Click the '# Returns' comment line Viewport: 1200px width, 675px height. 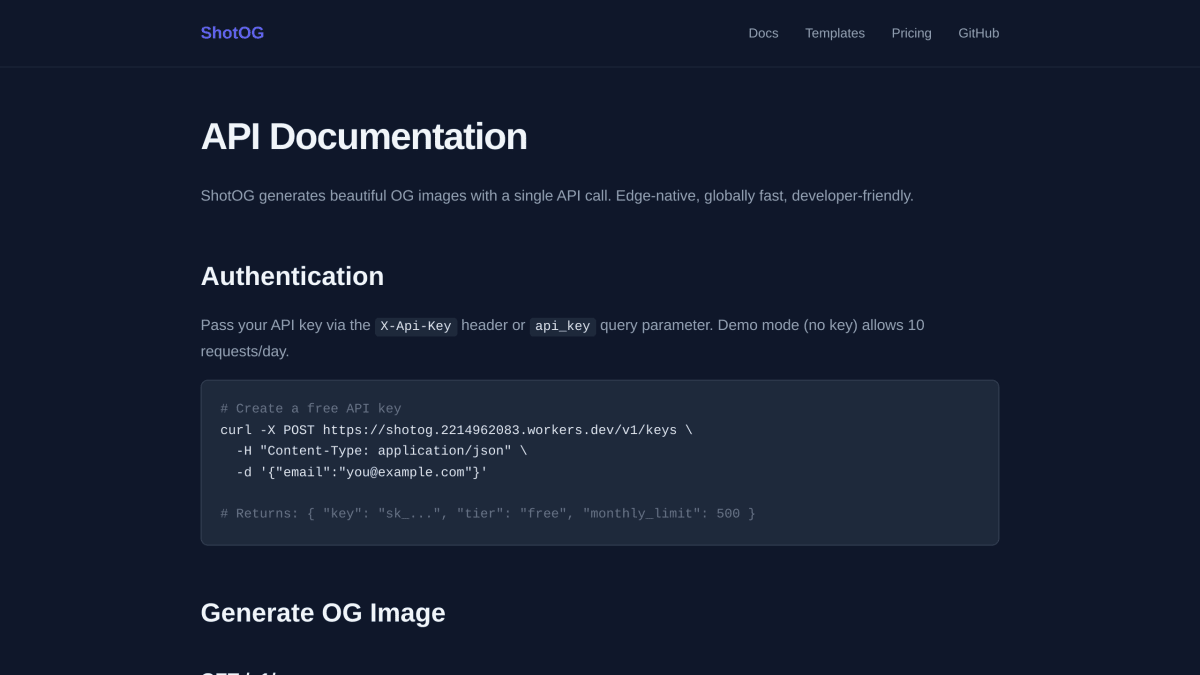click(x=488, y=513)
